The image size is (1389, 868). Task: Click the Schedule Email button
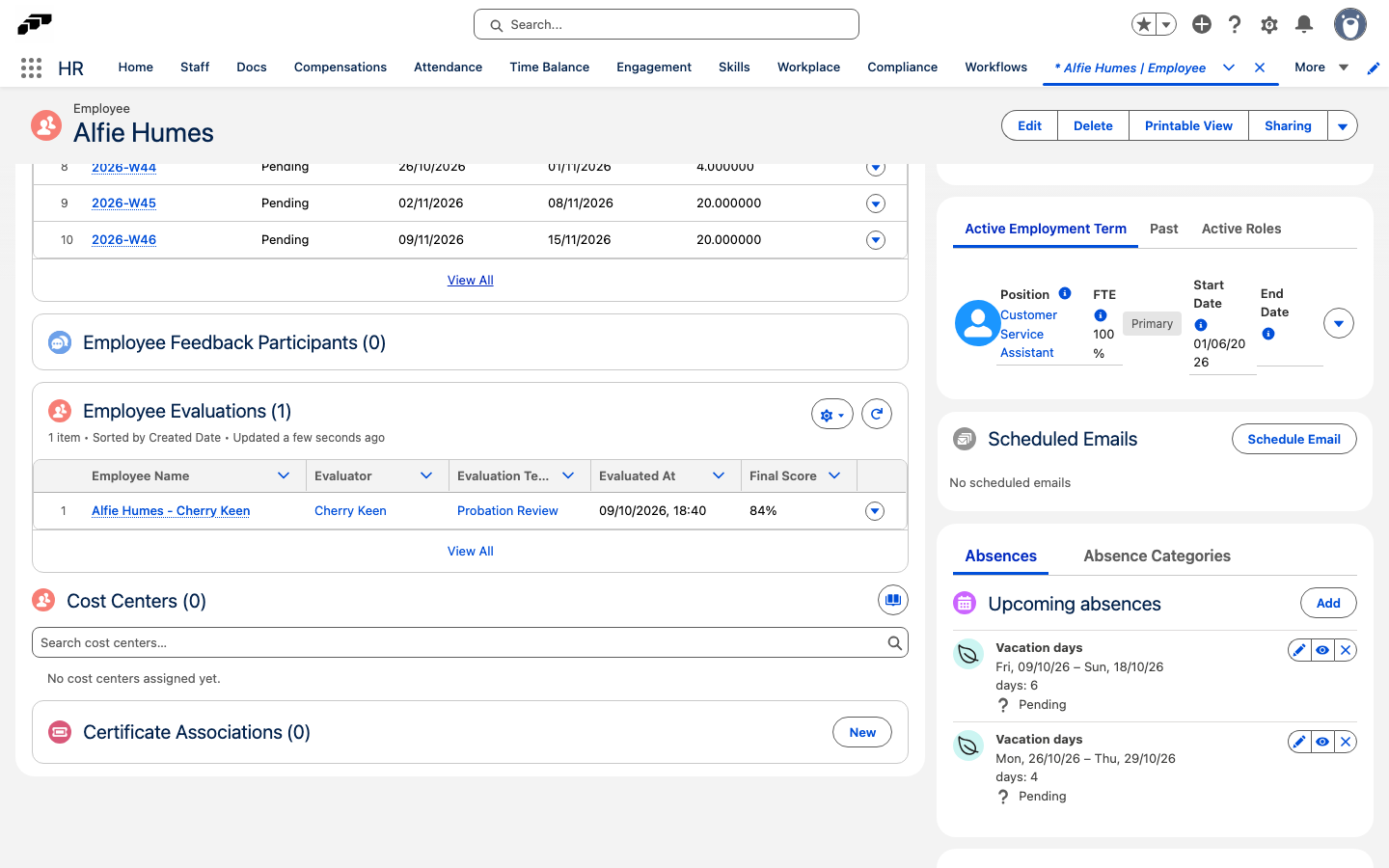[1294, 439]
